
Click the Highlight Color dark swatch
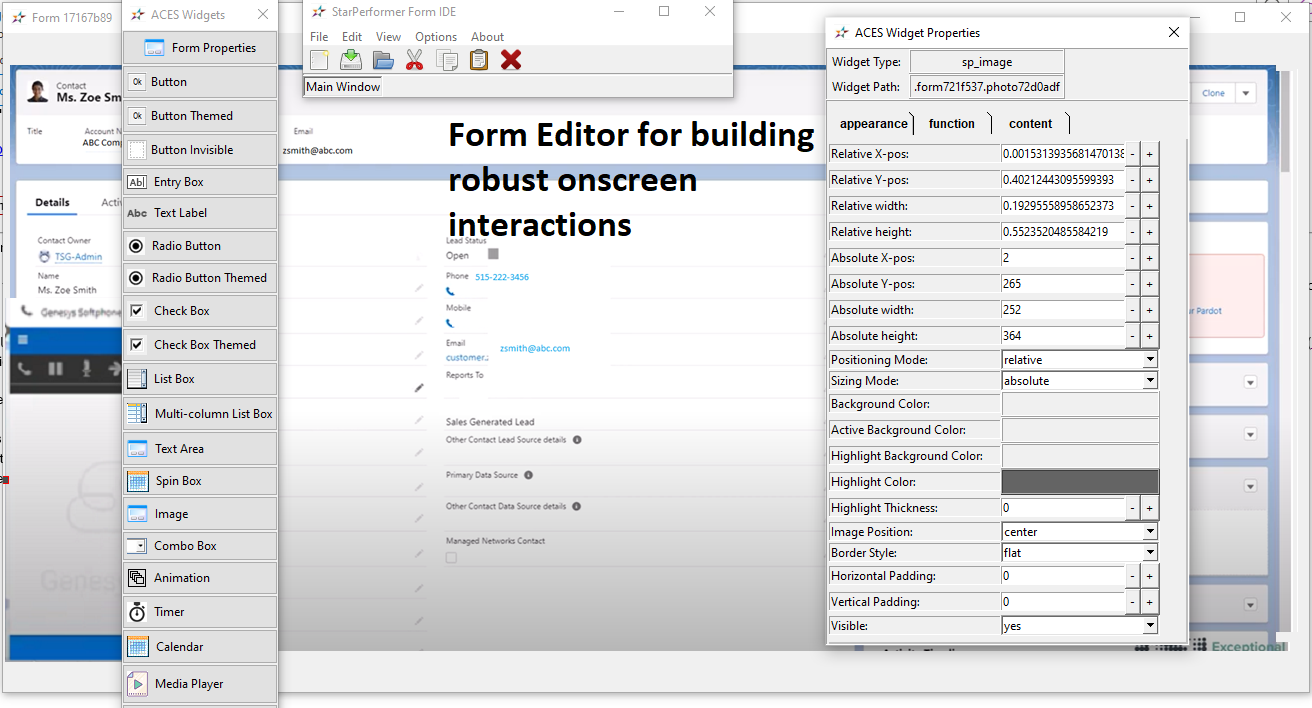coord(1080,482)
